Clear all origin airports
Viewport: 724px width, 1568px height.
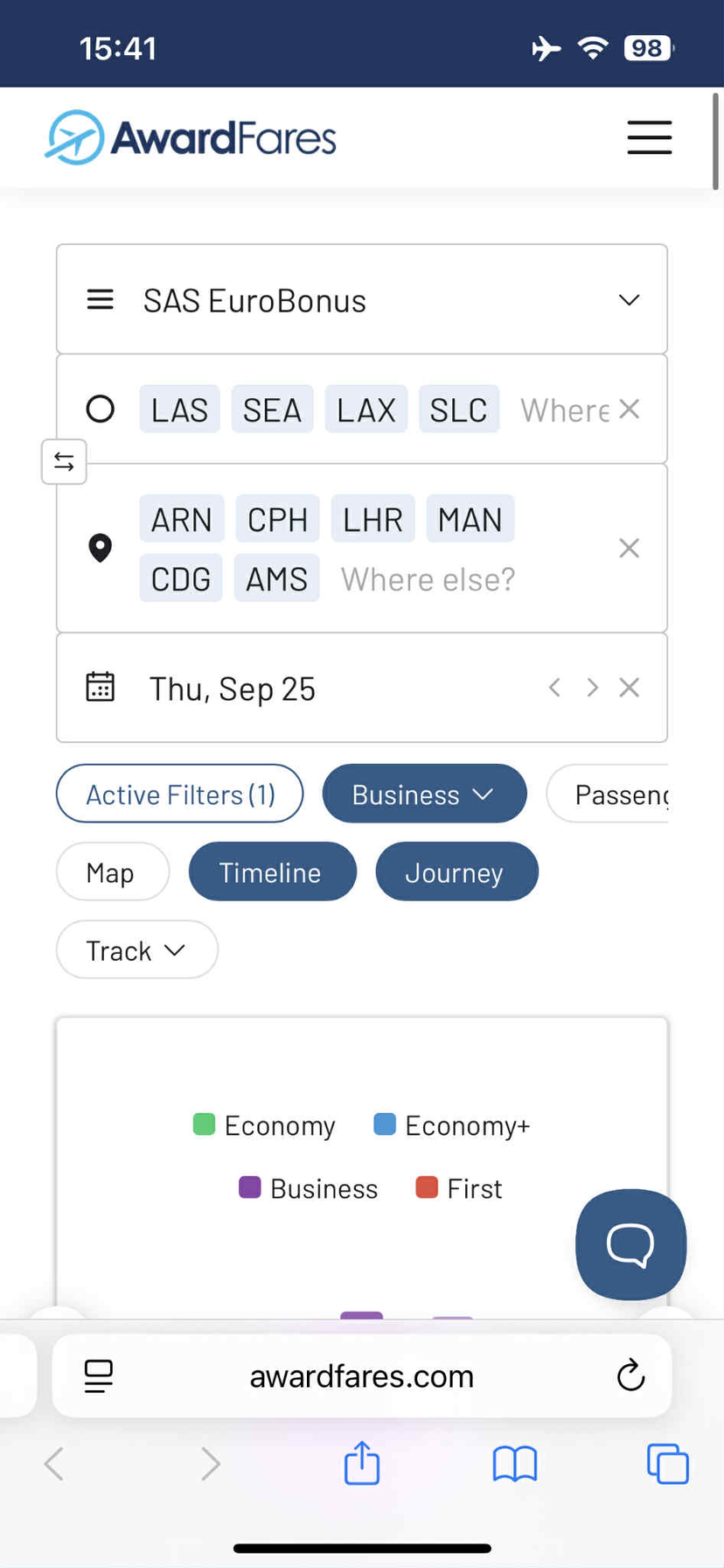(x=629, y=409)
